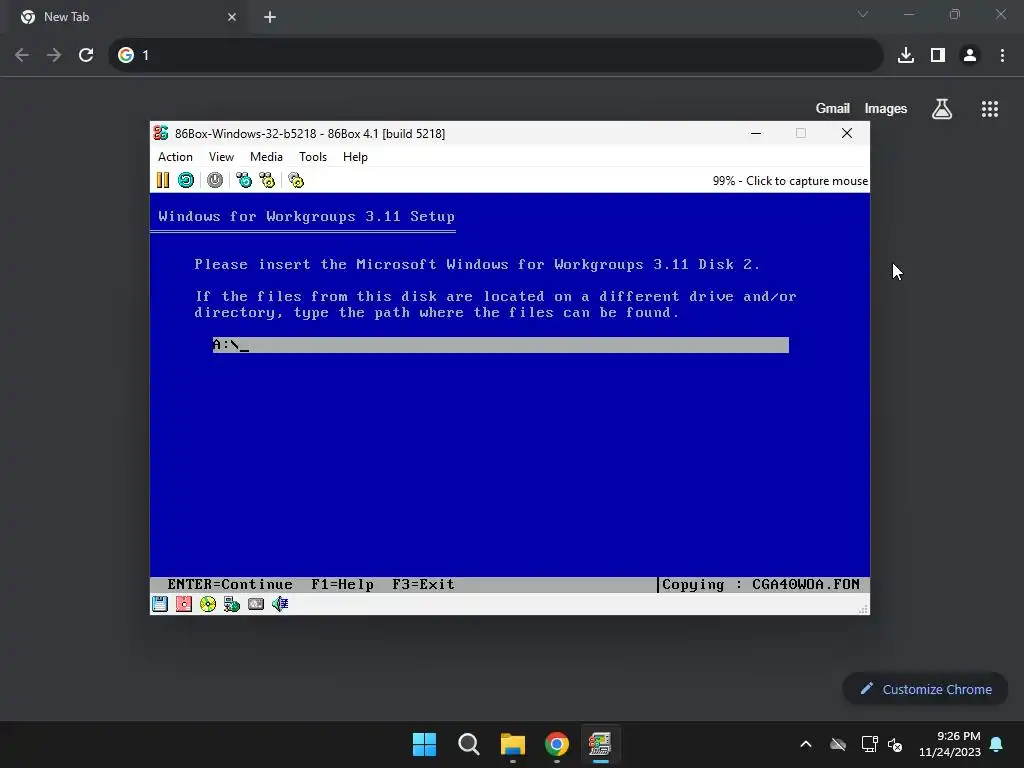Screen dimensions: 1024x768
Task: Open Chrome three-dot menu
Action: point(1002,55)
